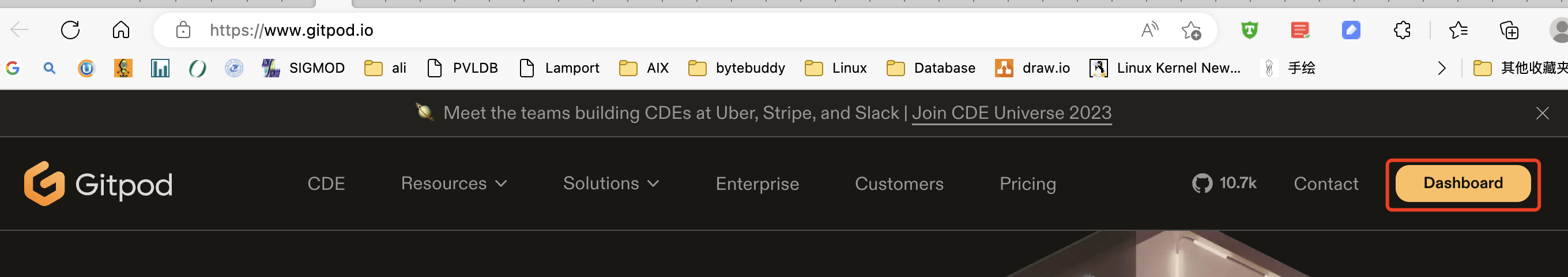Dismiss the announcement banner with the X
Screen dimensions: 1568x277
[1543, 113]
